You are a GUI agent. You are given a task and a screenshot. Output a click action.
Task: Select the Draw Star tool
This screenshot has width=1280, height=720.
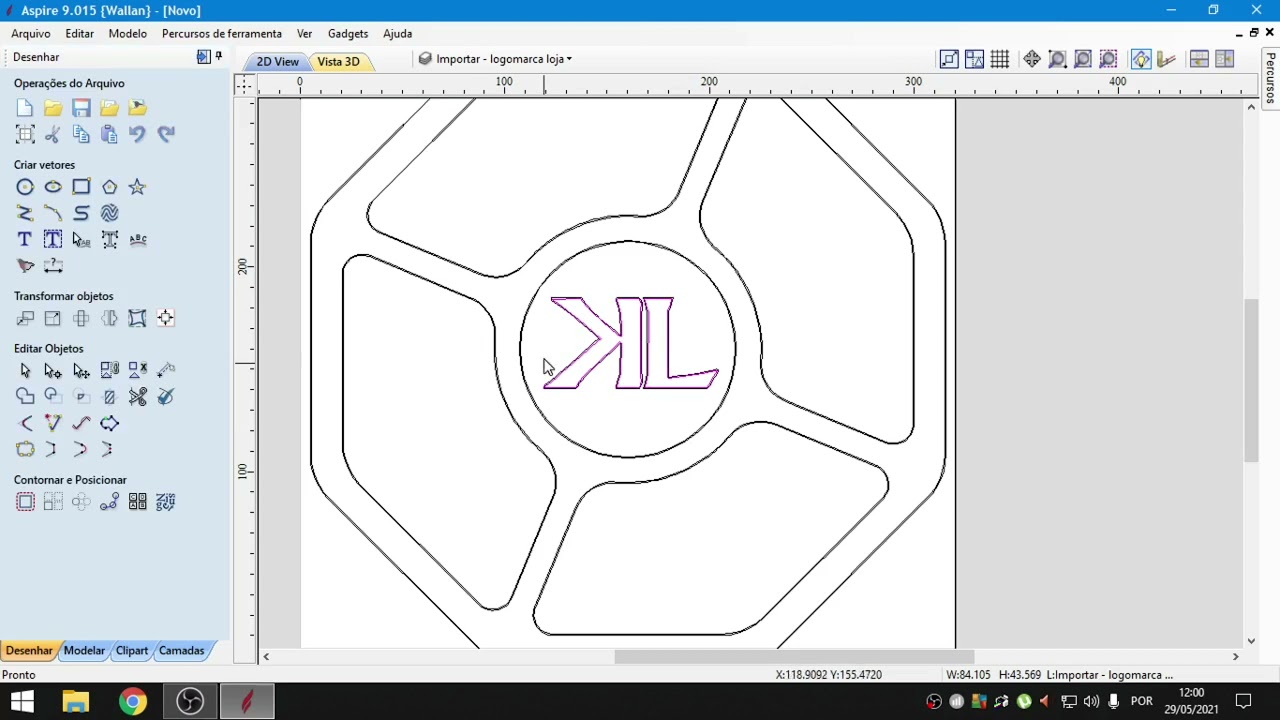tap(137, 187)
